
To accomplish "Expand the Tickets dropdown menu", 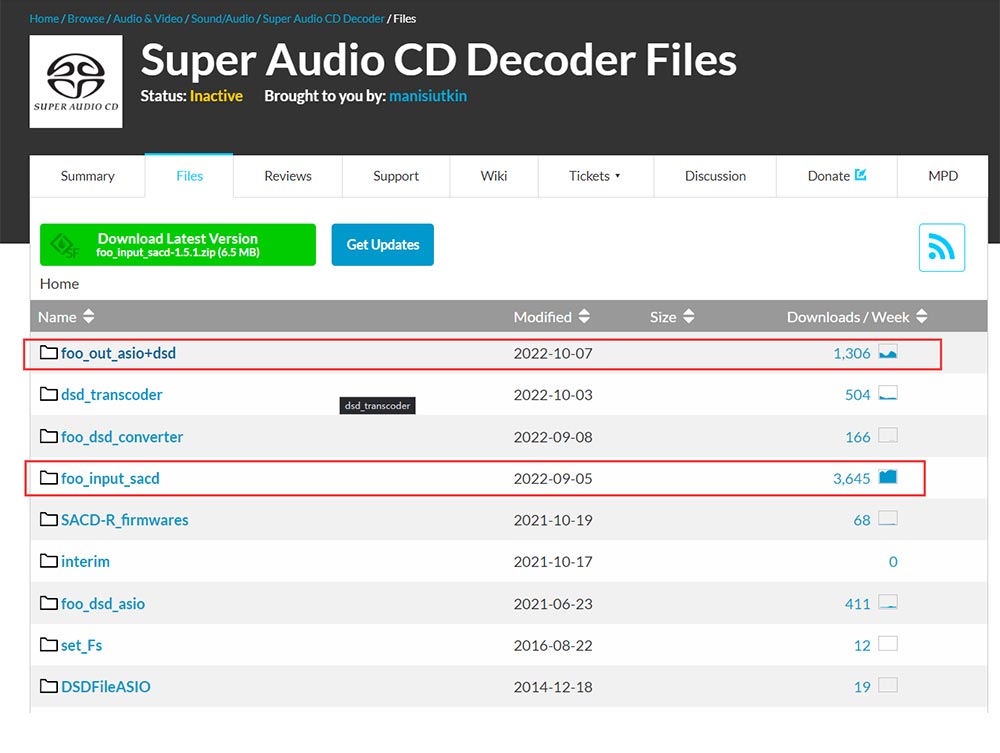I will [x=595, y=176].
